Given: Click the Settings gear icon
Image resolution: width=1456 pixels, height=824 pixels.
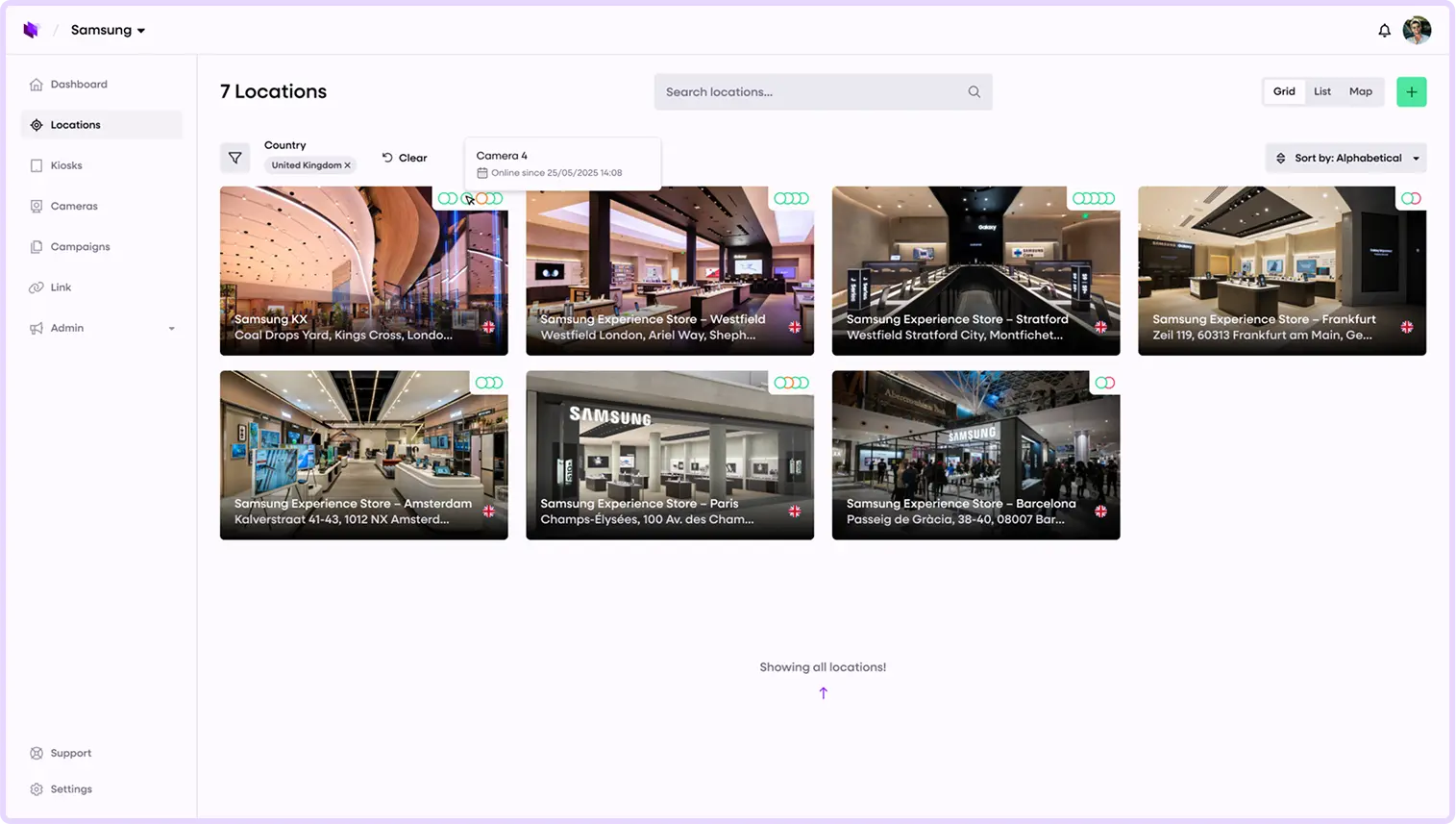Looking at the screenshot, I should [x=37, y=789].
